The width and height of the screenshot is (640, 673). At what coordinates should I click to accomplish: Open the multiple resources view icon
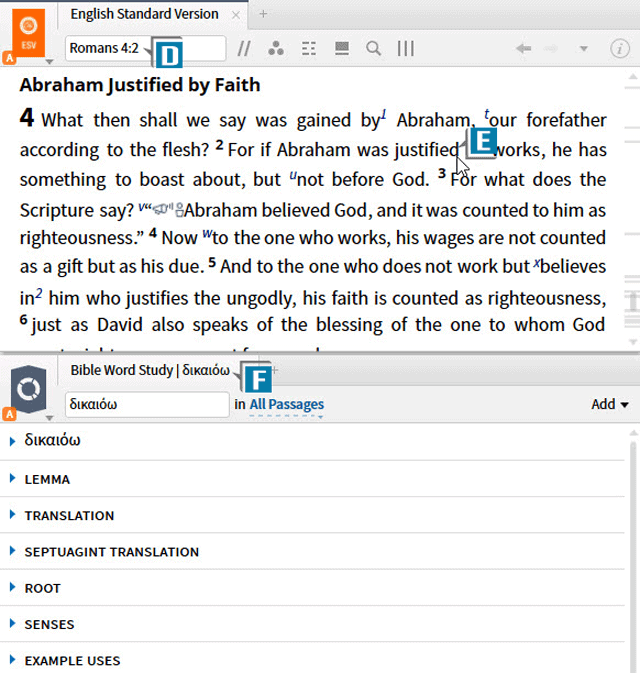(x=342, y=49)
